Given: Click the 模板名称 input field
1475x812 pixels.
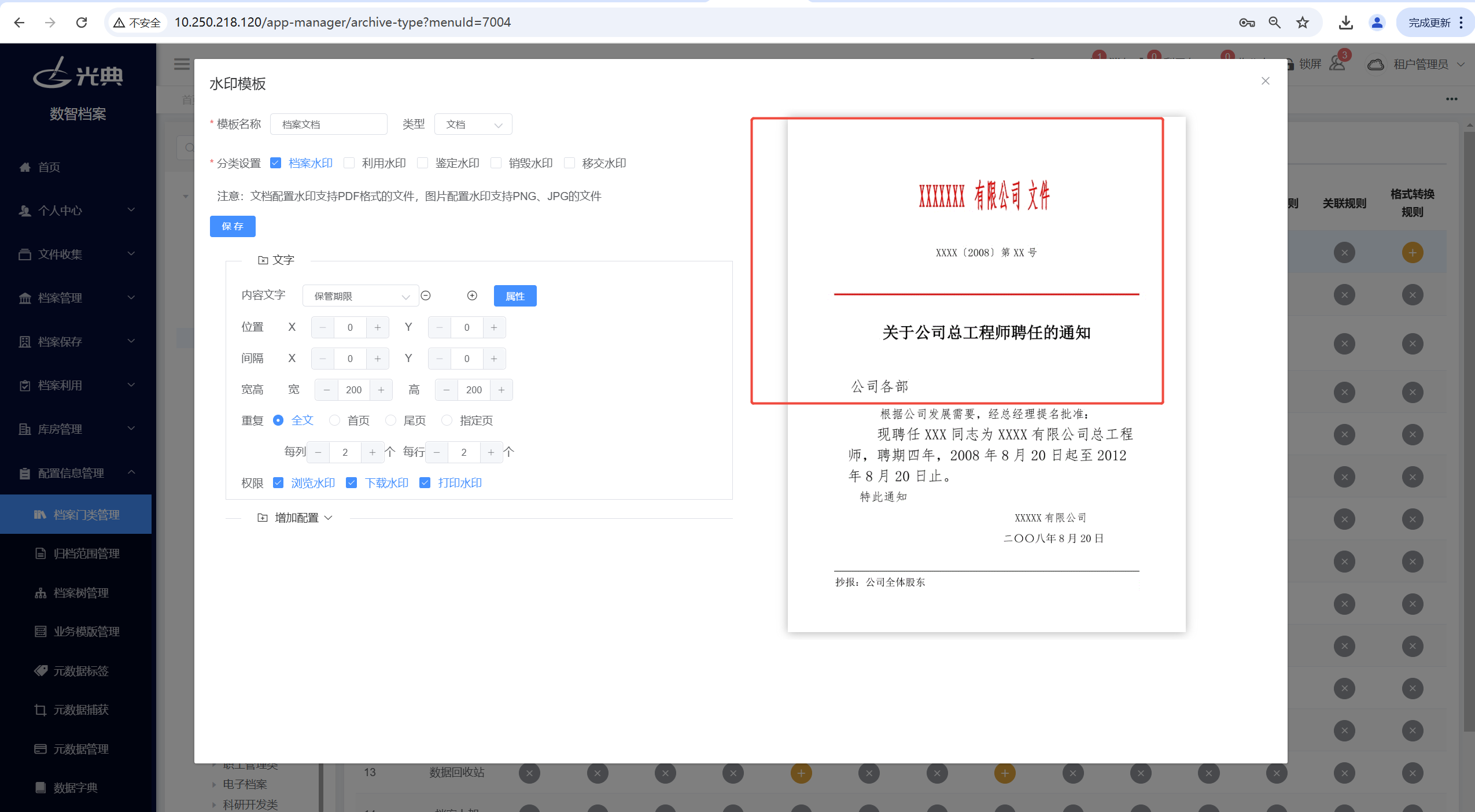Looking at the screenshot, I should click(329, 124).
